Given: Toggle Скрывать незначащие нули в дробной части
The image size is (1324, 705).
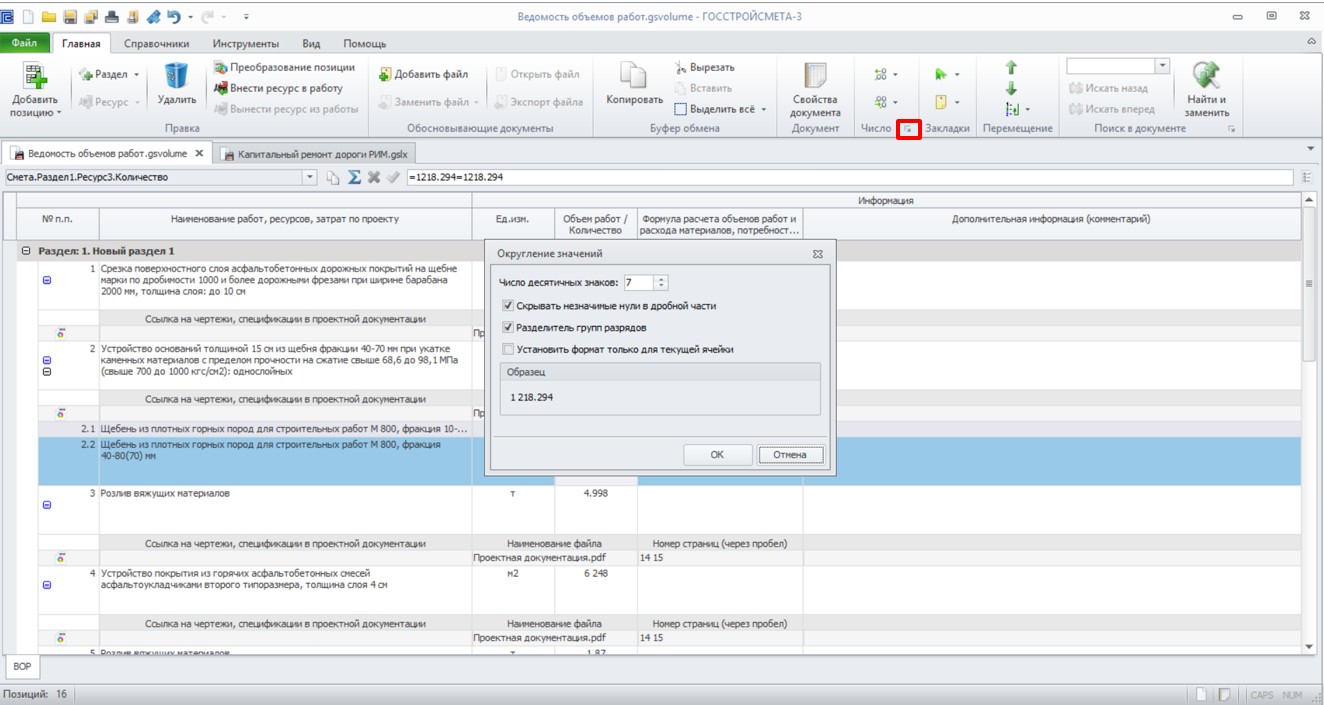Looking at the screenshot, I should point(508,306).
